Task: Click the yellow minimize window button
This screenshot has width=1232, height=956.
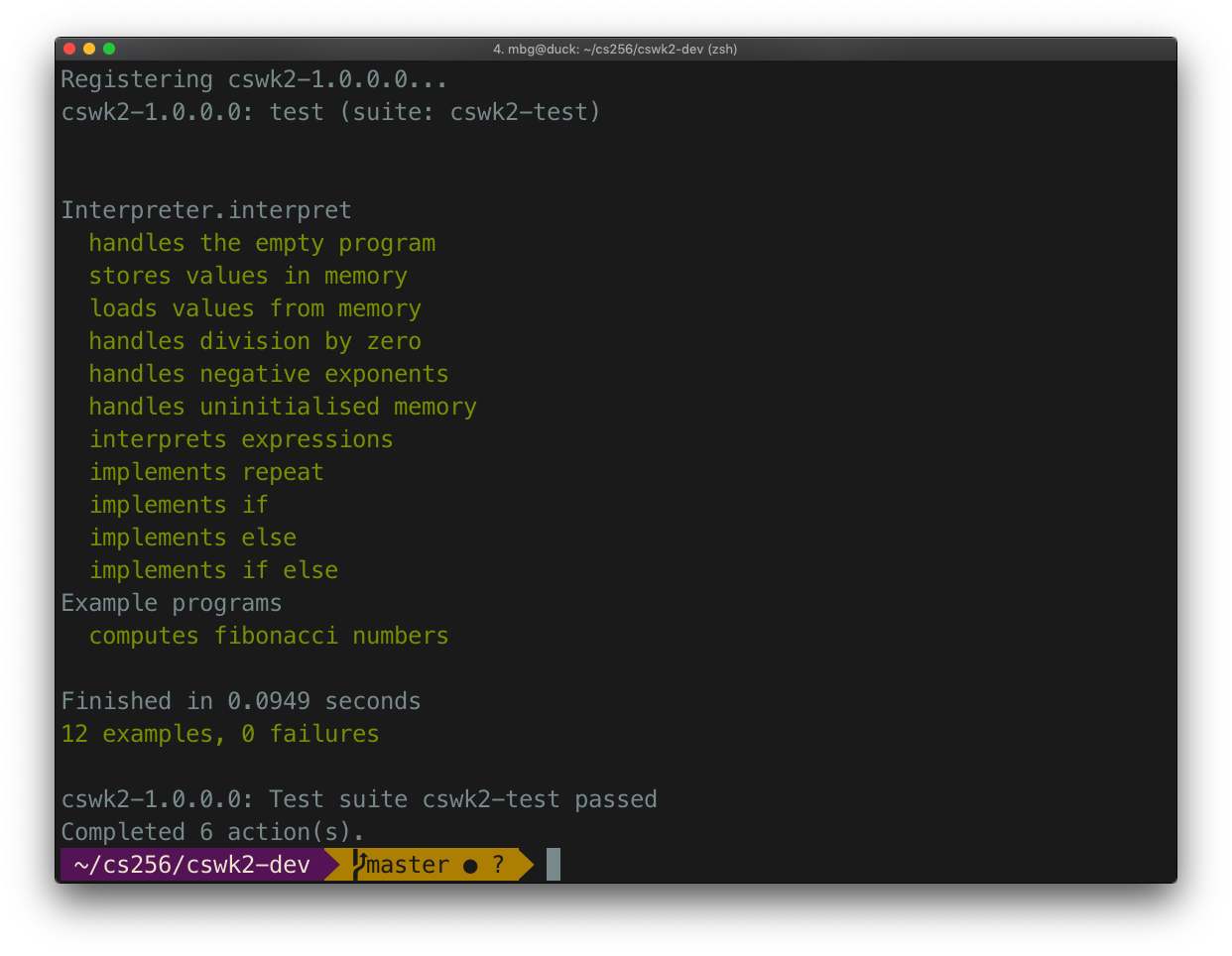Action: click(89, 49)
